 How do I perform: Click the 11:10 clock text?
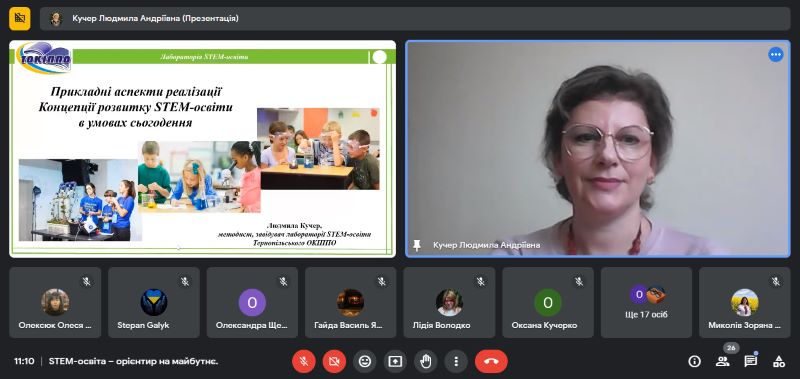click(x=24, y=362)
